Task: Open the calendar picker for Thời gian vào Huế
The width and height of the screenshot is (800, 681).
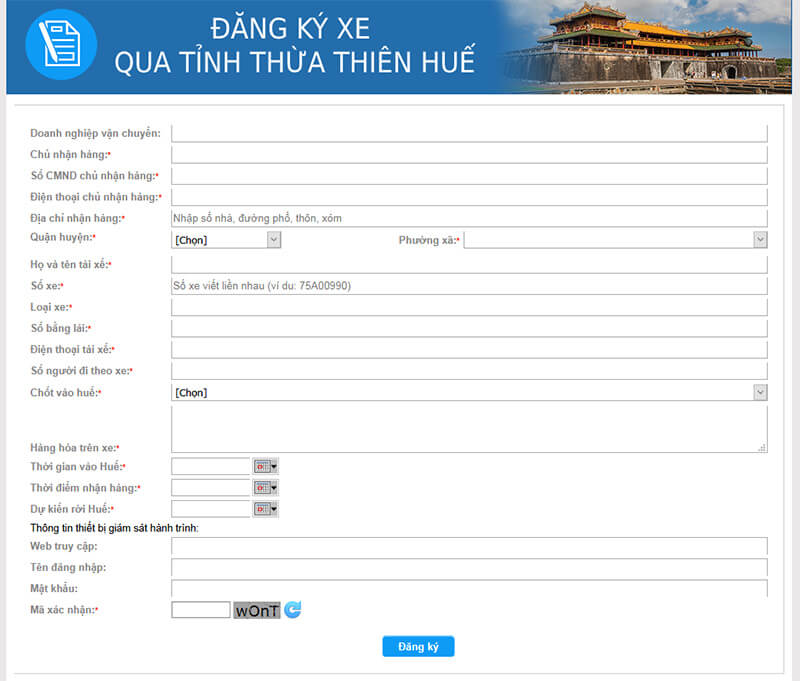Action: point(261,466)
